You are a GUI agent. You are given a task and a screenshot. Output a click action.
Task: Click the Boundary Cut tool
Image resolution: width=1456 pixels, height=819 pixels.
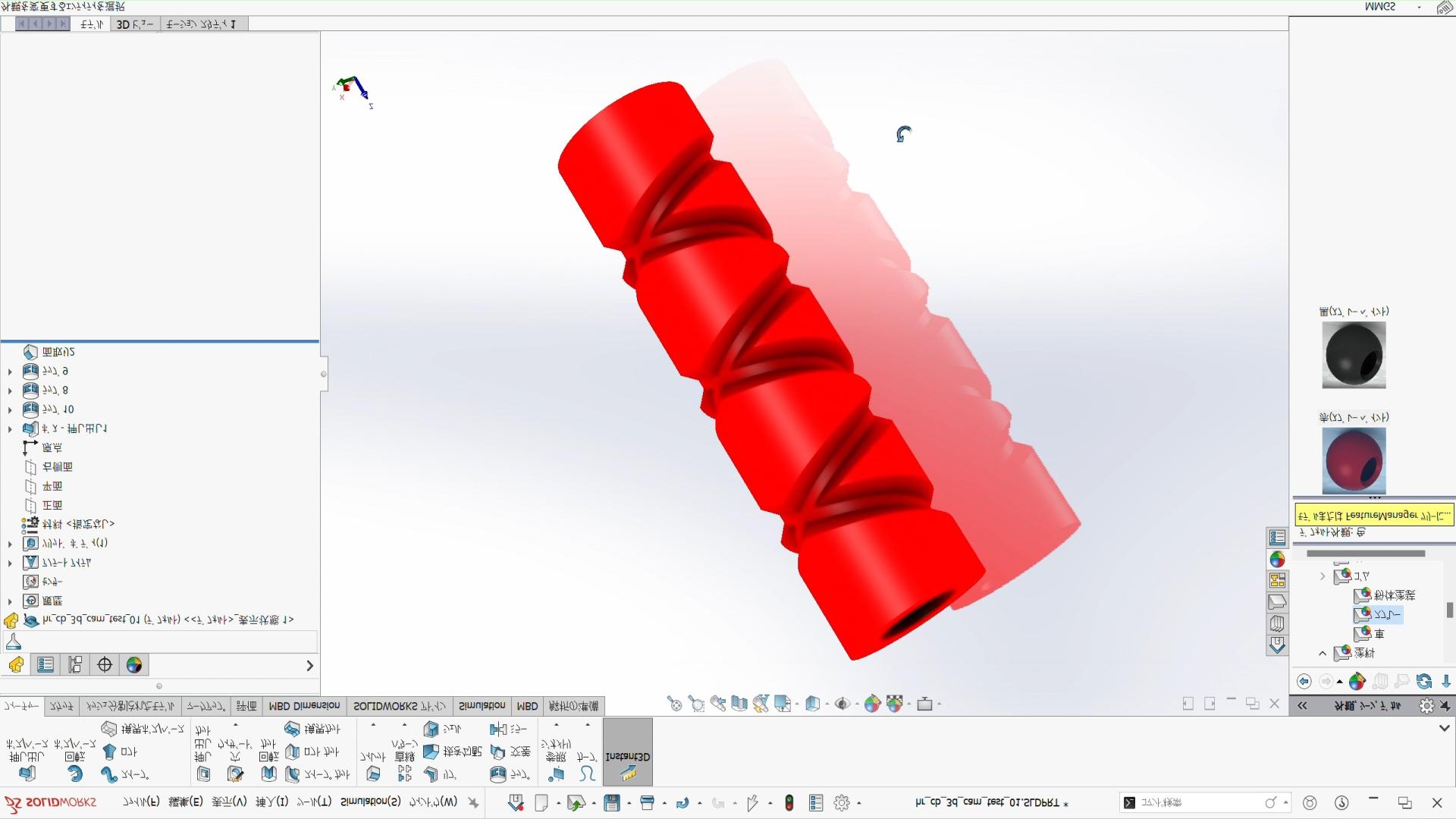pyautogui.click(x=312, y=729)
